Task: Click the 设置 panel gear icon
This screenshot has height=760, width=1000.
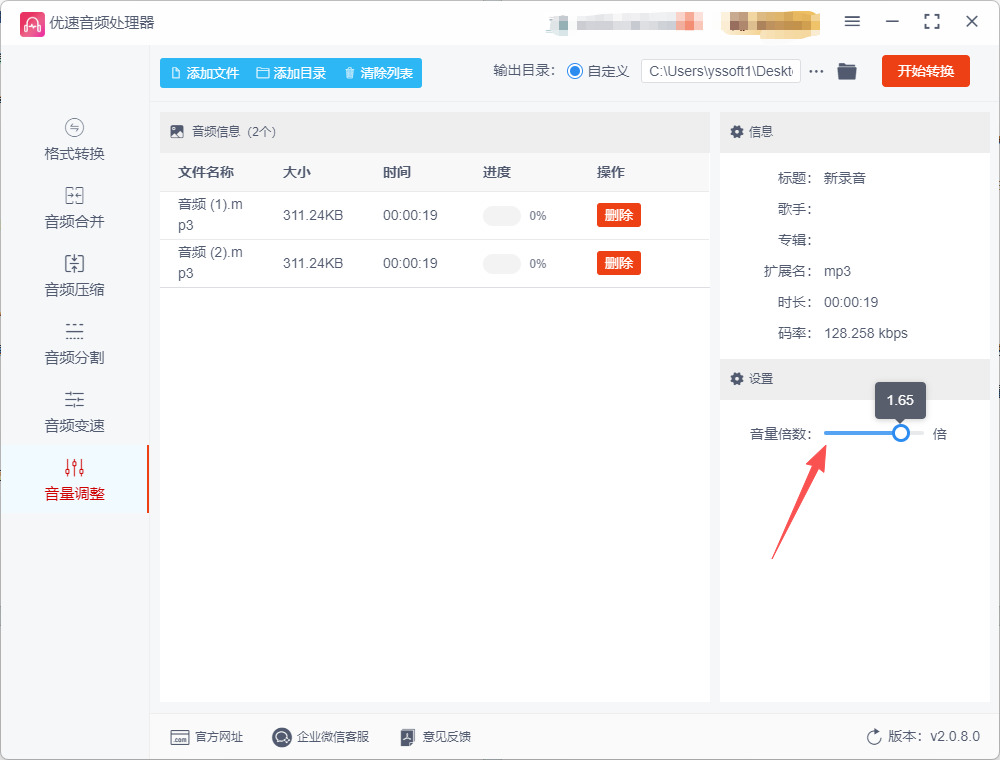Action: coord(737,379)
